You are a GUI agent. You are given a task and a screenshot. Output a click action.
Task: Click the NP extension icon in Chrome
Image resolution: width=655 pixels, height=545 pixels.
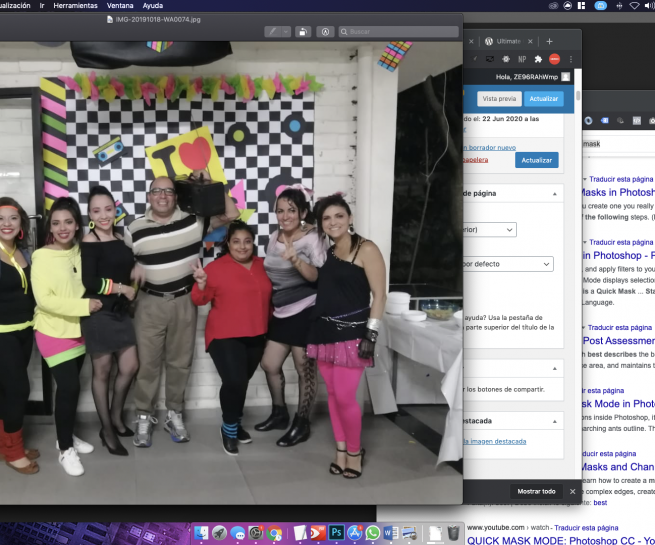pyautogui.click(x=522, y=59)
